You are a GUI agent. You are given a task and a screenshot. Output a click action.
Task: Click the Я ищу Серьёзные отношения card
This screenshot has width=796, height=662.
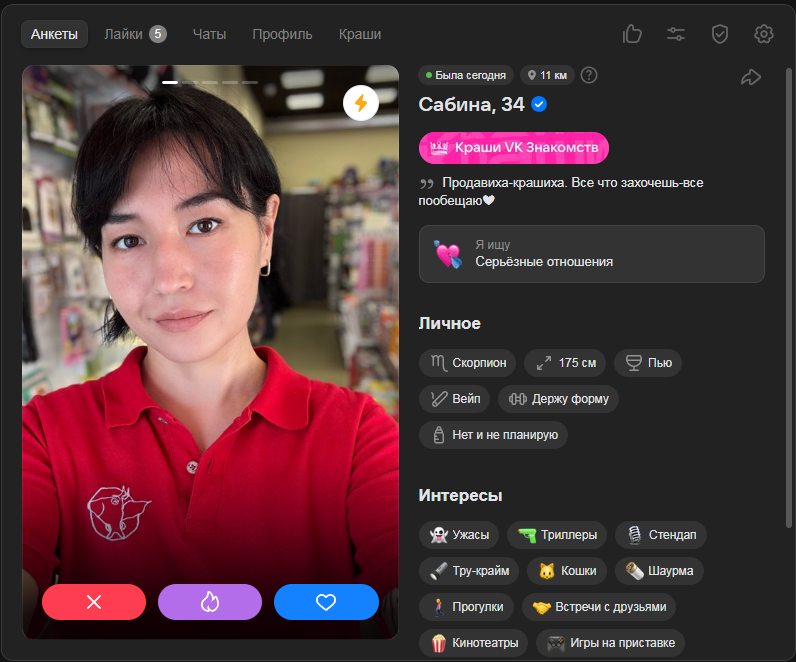coord(592,254)
